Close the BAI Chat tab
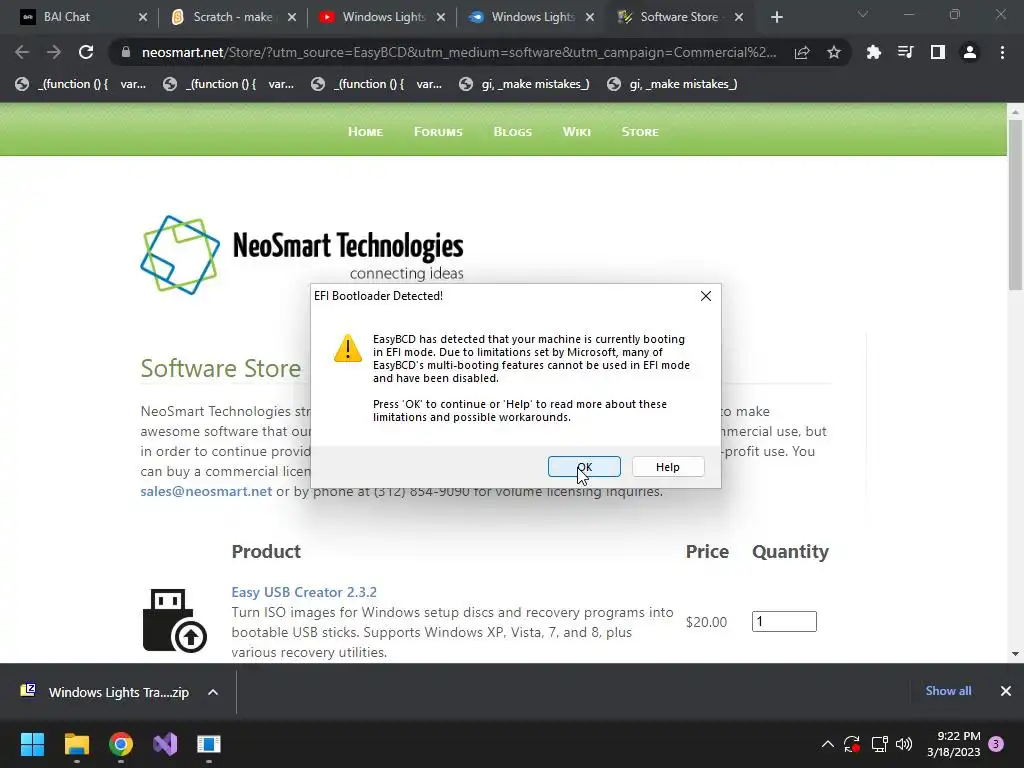This screenshot has height=768, width=1024. 143,17
